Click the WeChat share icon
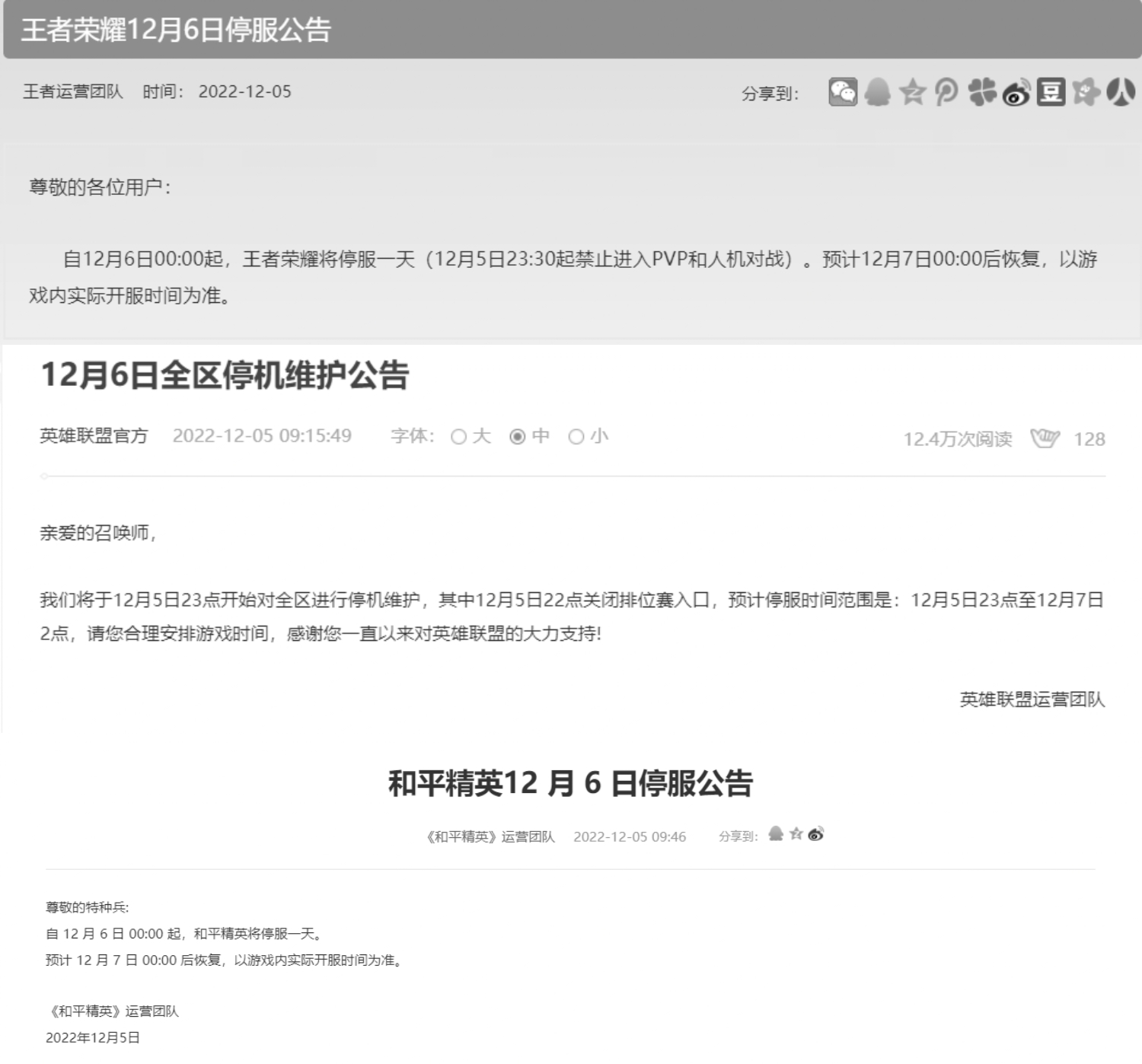Screen dimensions: 1142x1064 coord(844,93)
